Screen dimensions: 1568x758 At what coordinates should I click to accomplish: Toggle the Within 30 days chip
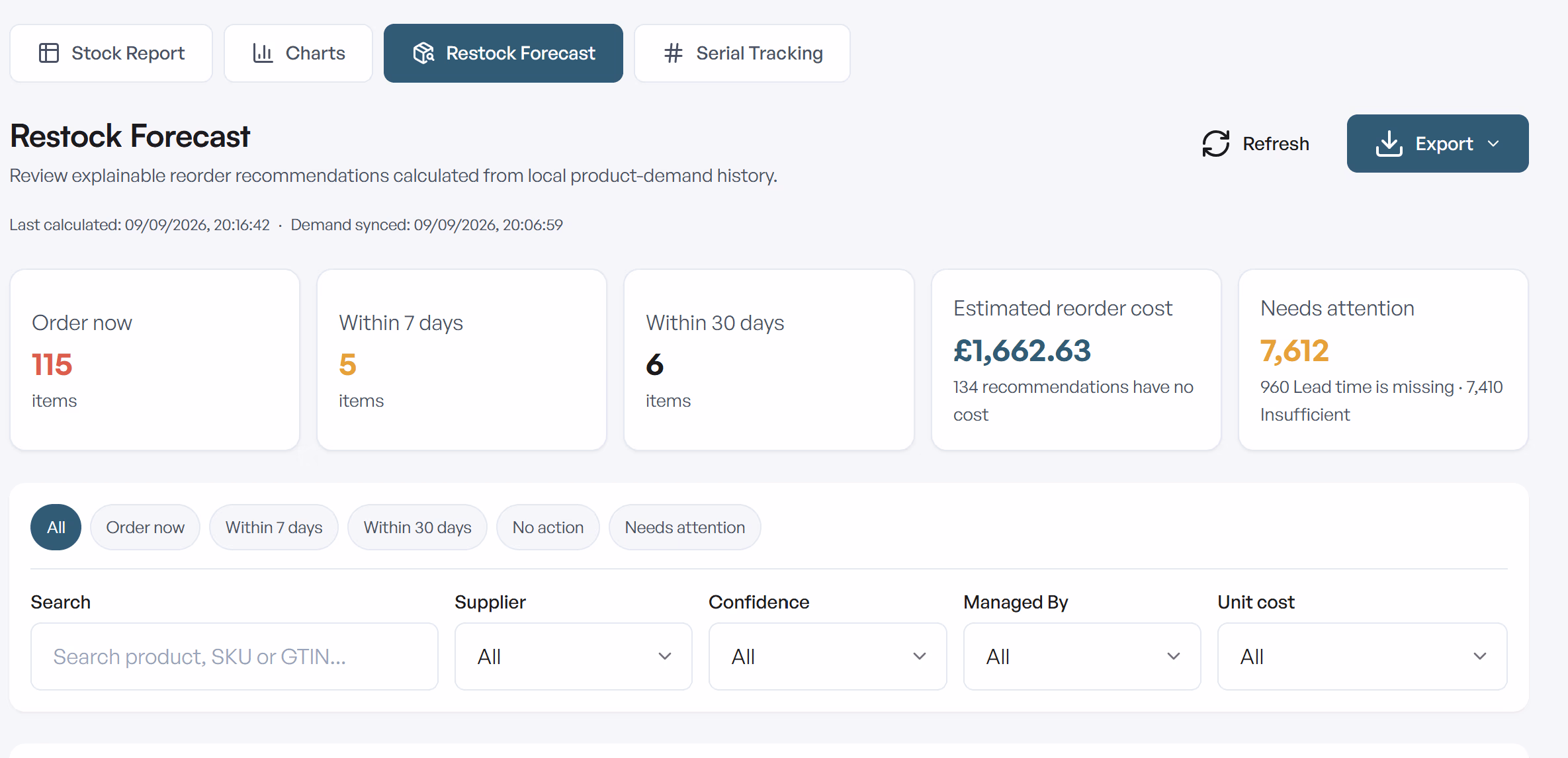[x=417, y=527]
